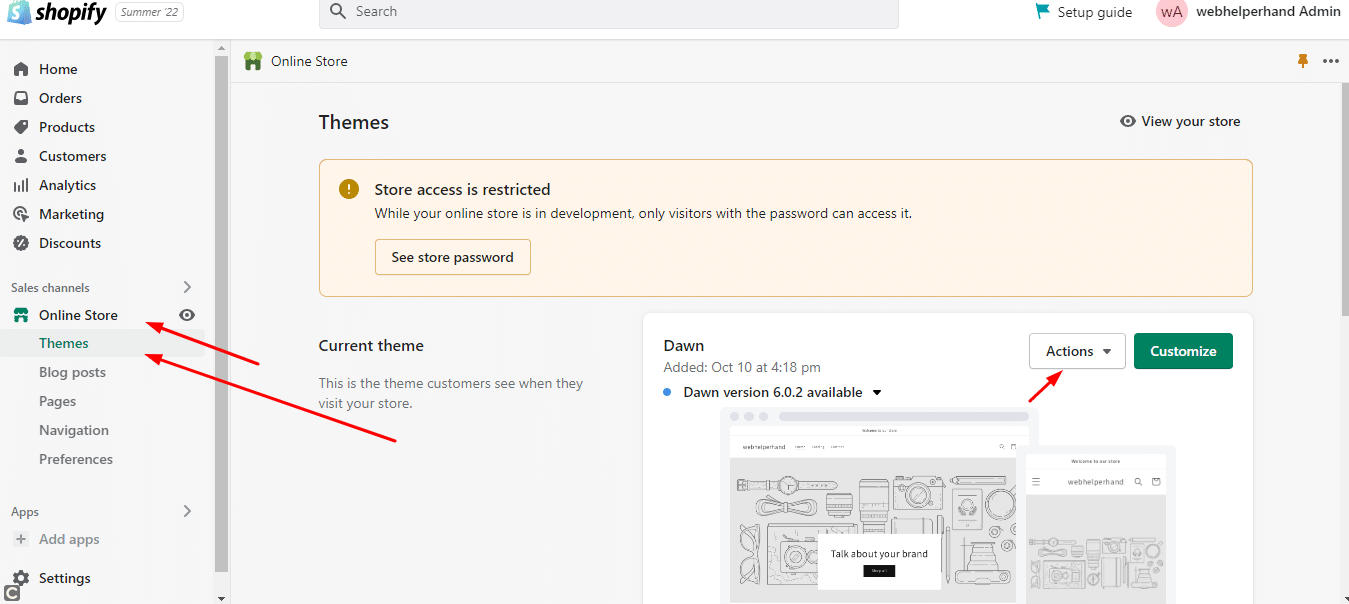Viewport: 1349px width, 604px height.
Task: Click the warning icon in restricted banner
Action: [x=348, y=189]
